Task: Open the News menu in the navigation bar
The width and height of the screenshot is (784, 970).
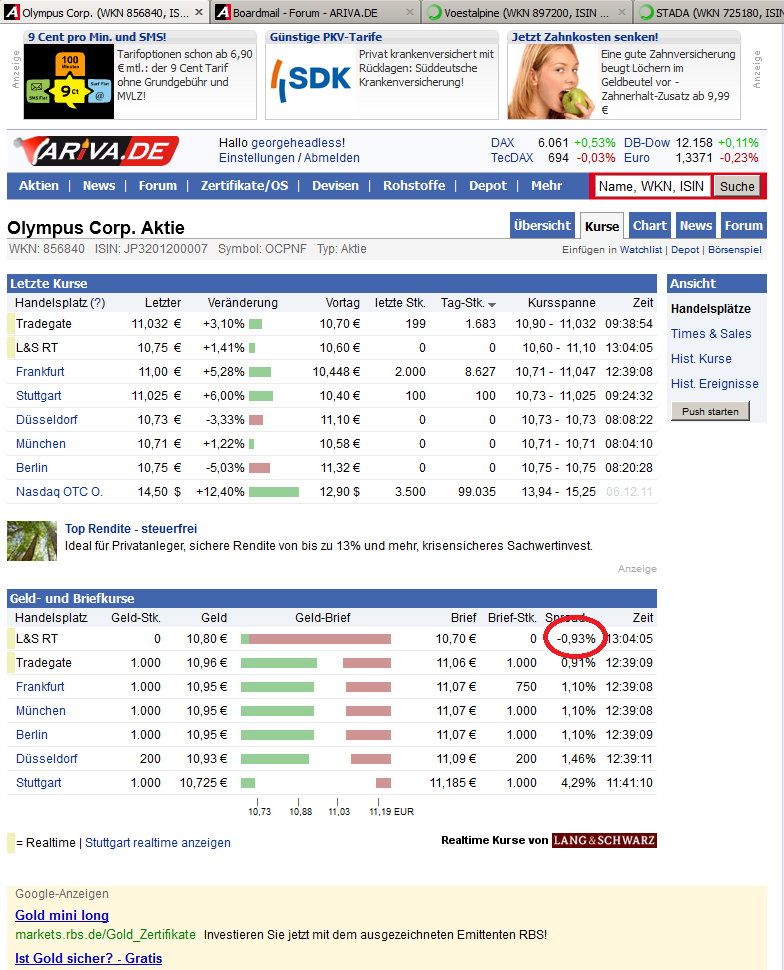Action: pos(99,186)
